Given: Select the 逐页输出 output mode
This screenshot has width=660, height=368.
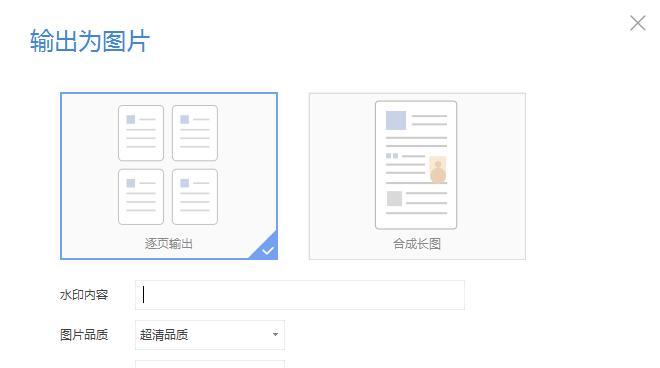Looking at the screenshot, I should pos(169,176).
